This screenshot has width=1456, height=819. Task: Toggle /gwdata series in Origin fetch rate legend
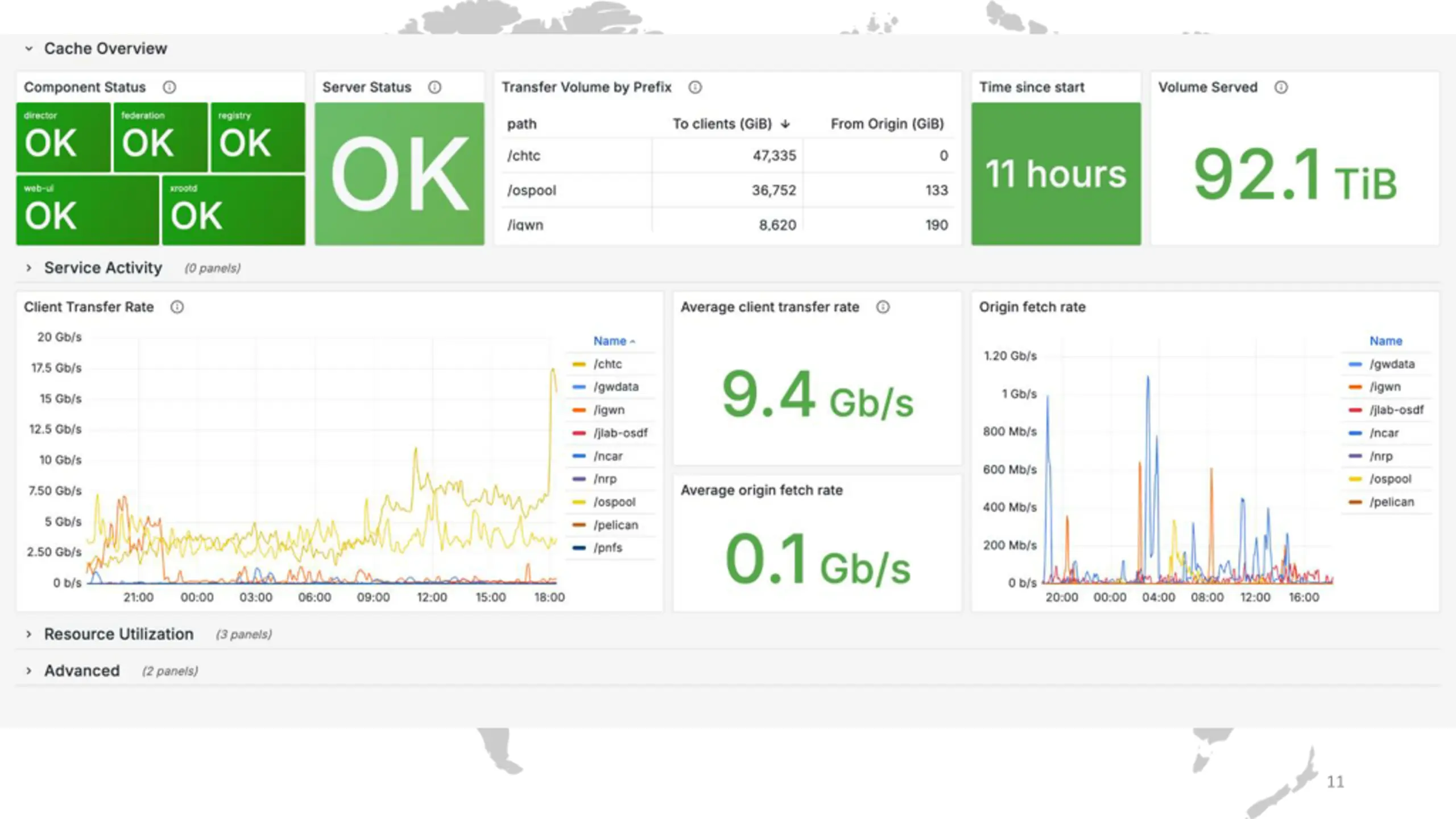(1391, 364)
